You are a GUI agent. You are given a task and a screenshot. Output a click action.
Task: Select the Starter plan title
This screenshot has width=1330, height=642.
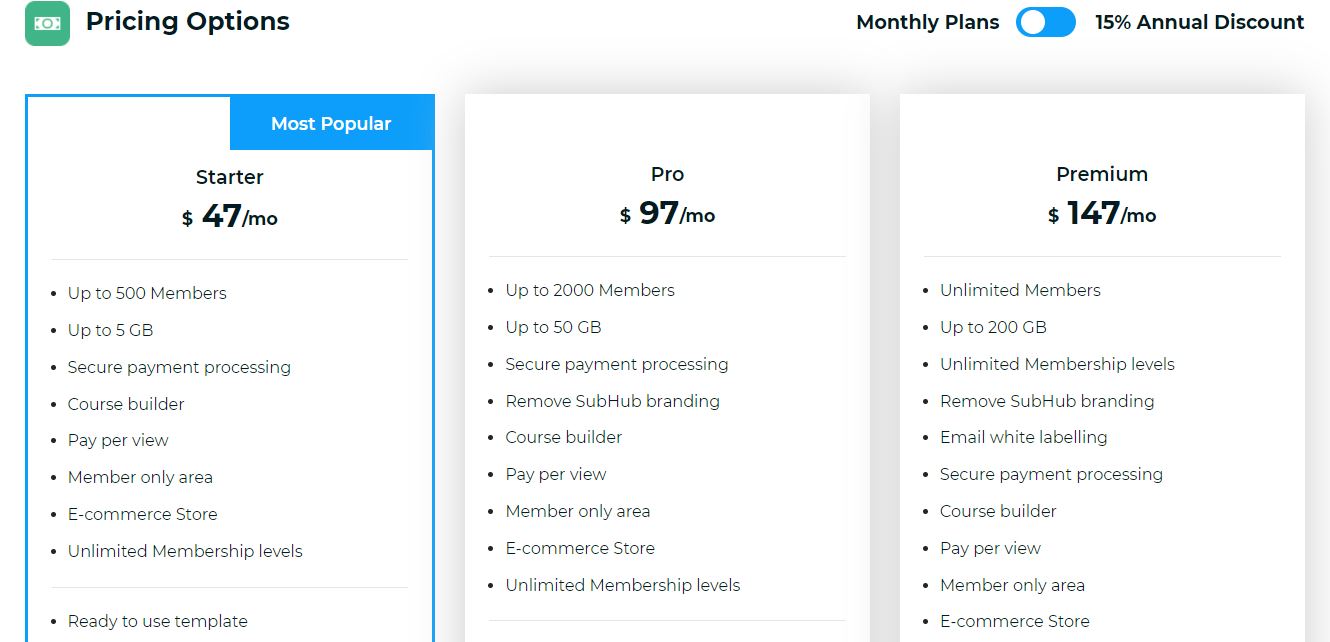(x=230, y=177)
